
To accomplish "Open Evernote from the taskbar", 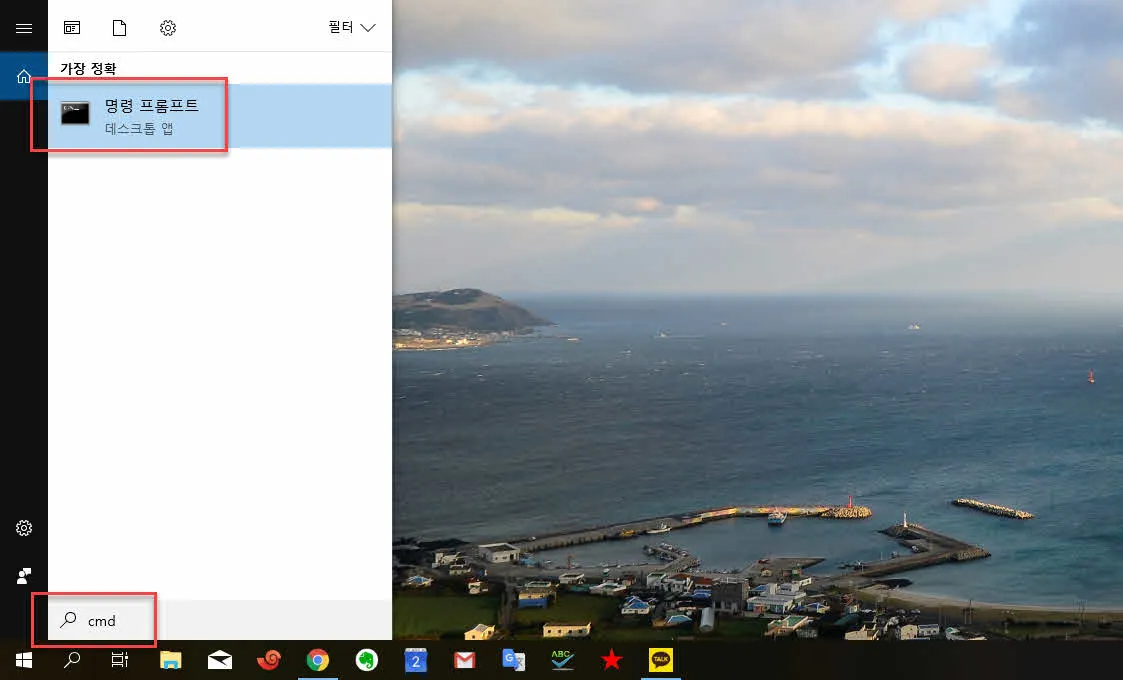I will (x=367, y=660).
